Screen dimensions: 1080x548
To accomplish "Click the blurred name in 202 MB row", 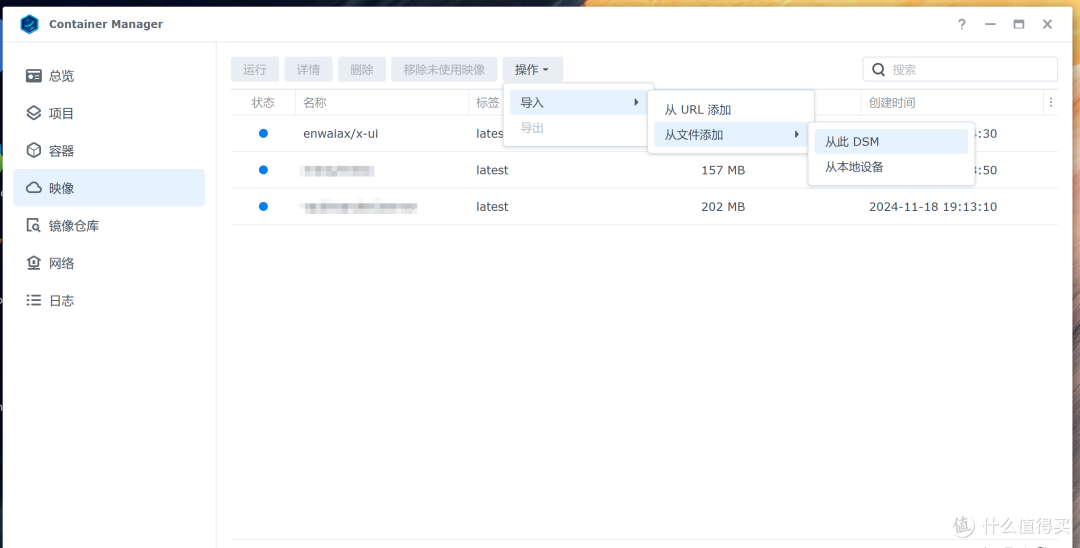I will pyautogui.click(x=360, y=207).
